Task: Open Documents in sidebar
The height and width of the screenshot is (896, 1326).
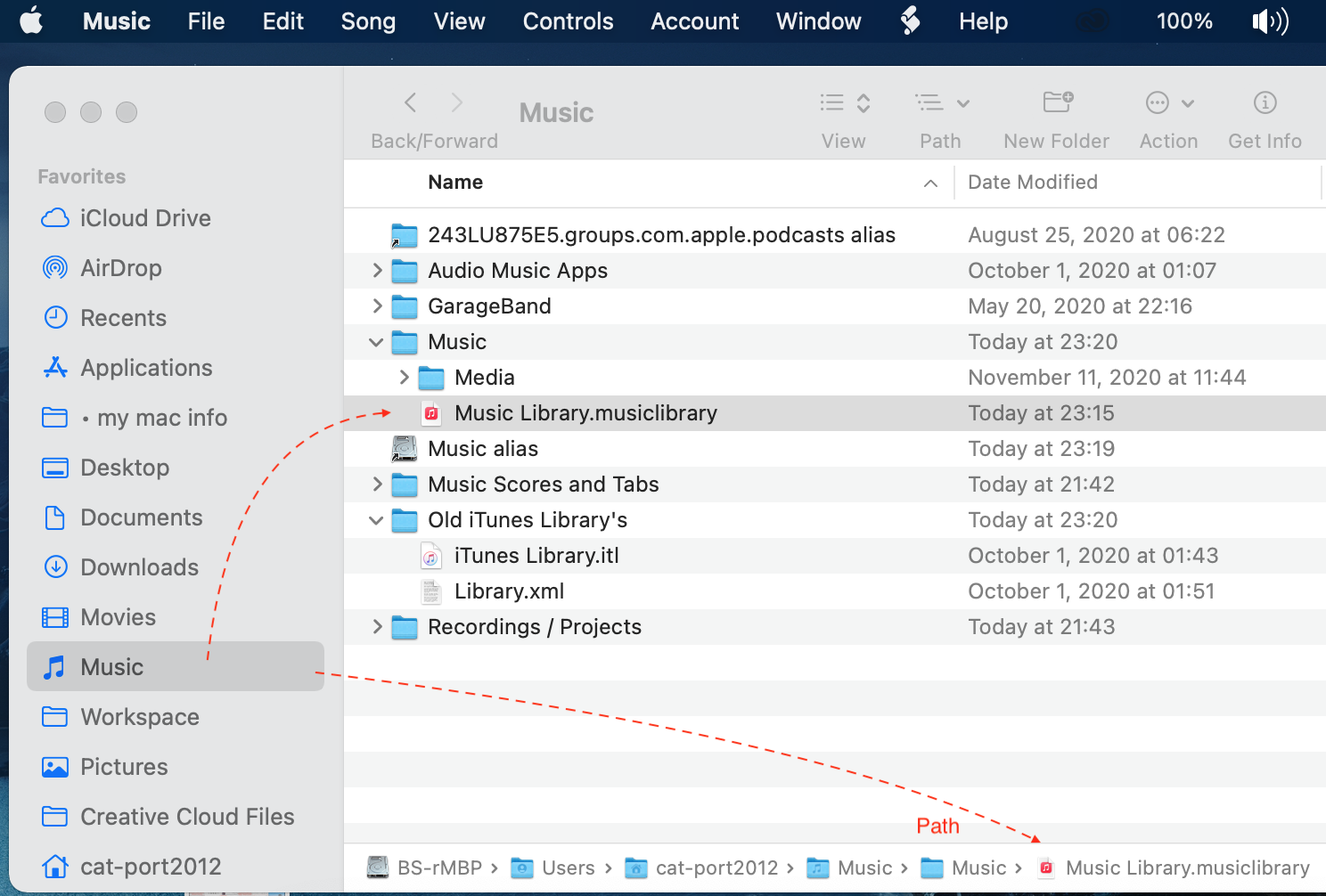Action: coord(176,517)
